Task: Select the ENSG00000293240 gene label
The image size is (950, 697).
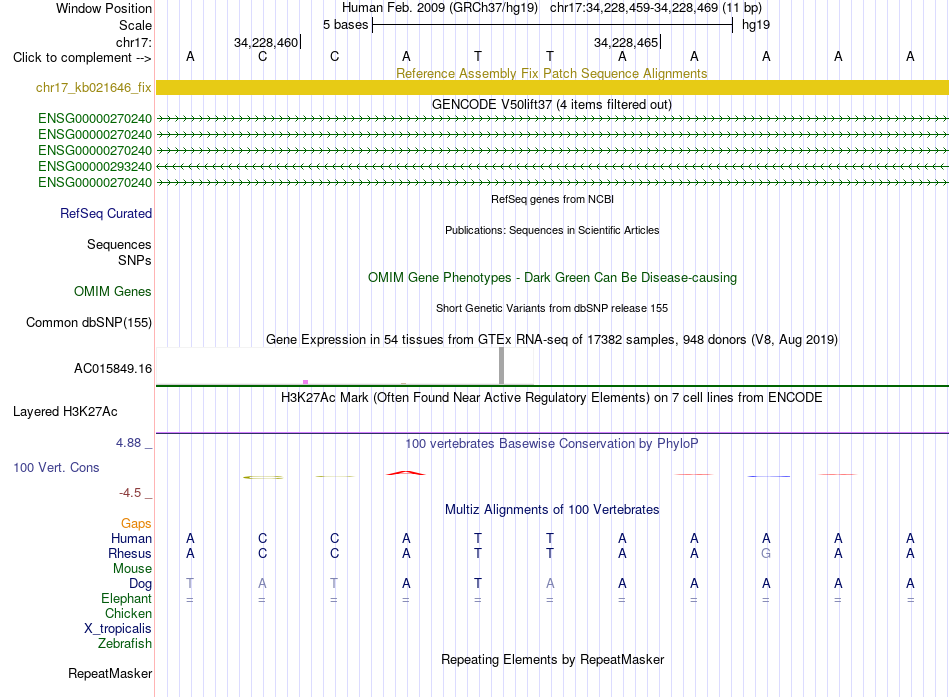Action: 95,166
